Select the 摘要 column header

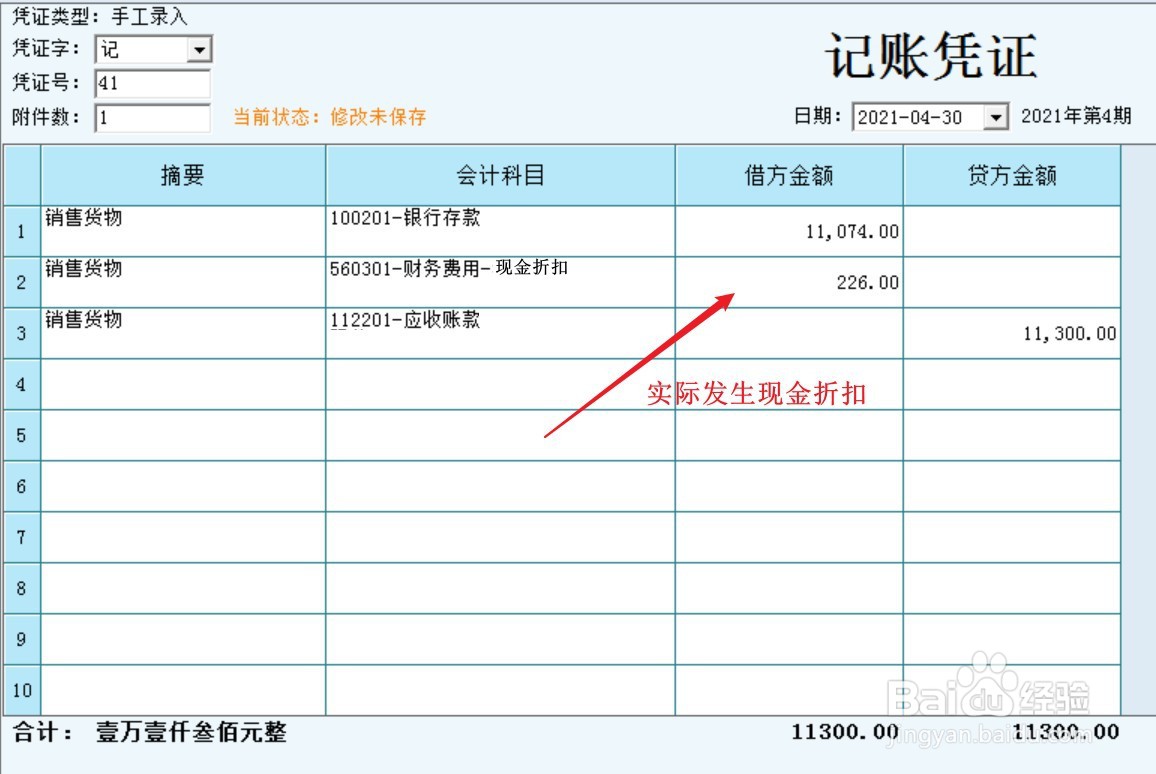(x=182, y=176)
